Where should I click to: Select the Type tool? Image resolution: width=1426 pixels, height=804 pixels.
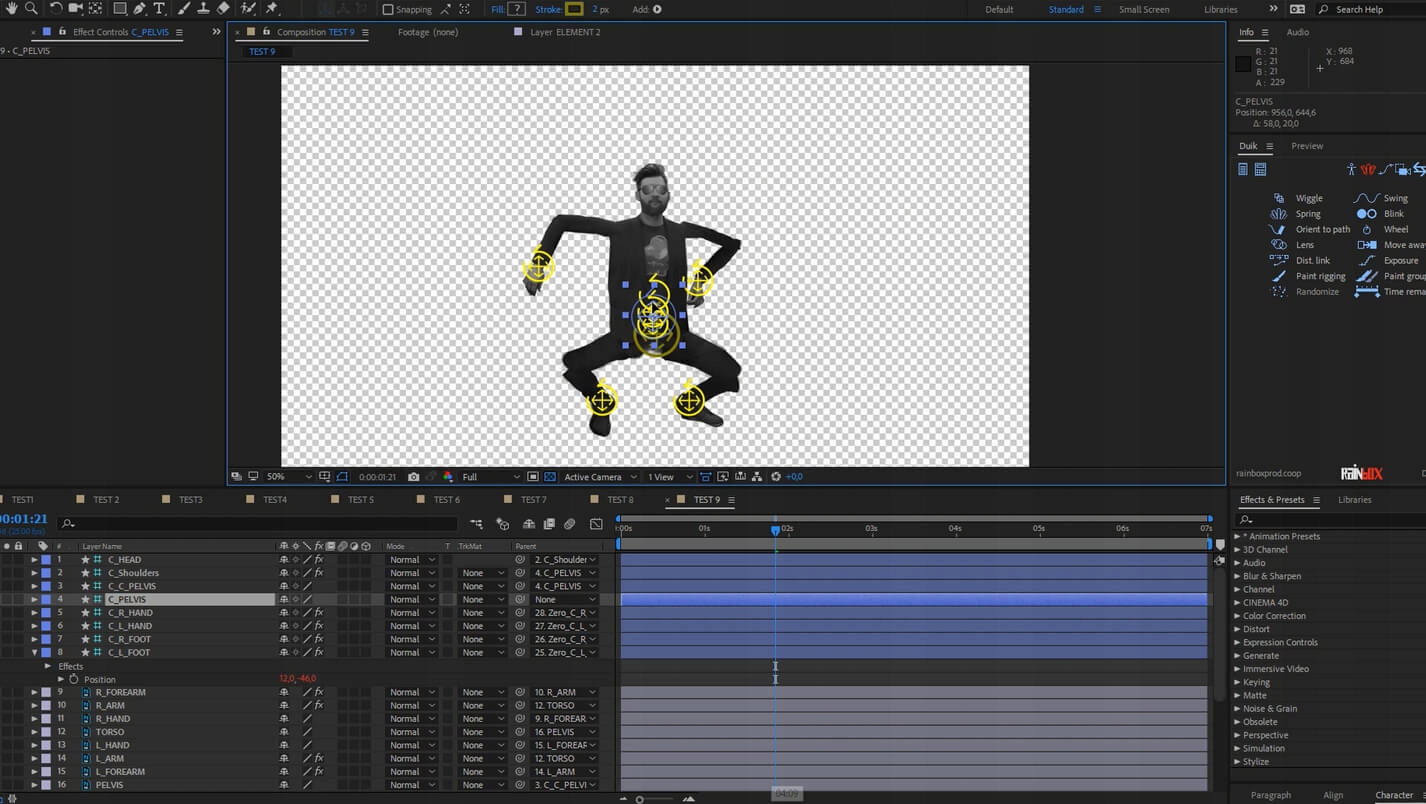click(x=159, y=8)
